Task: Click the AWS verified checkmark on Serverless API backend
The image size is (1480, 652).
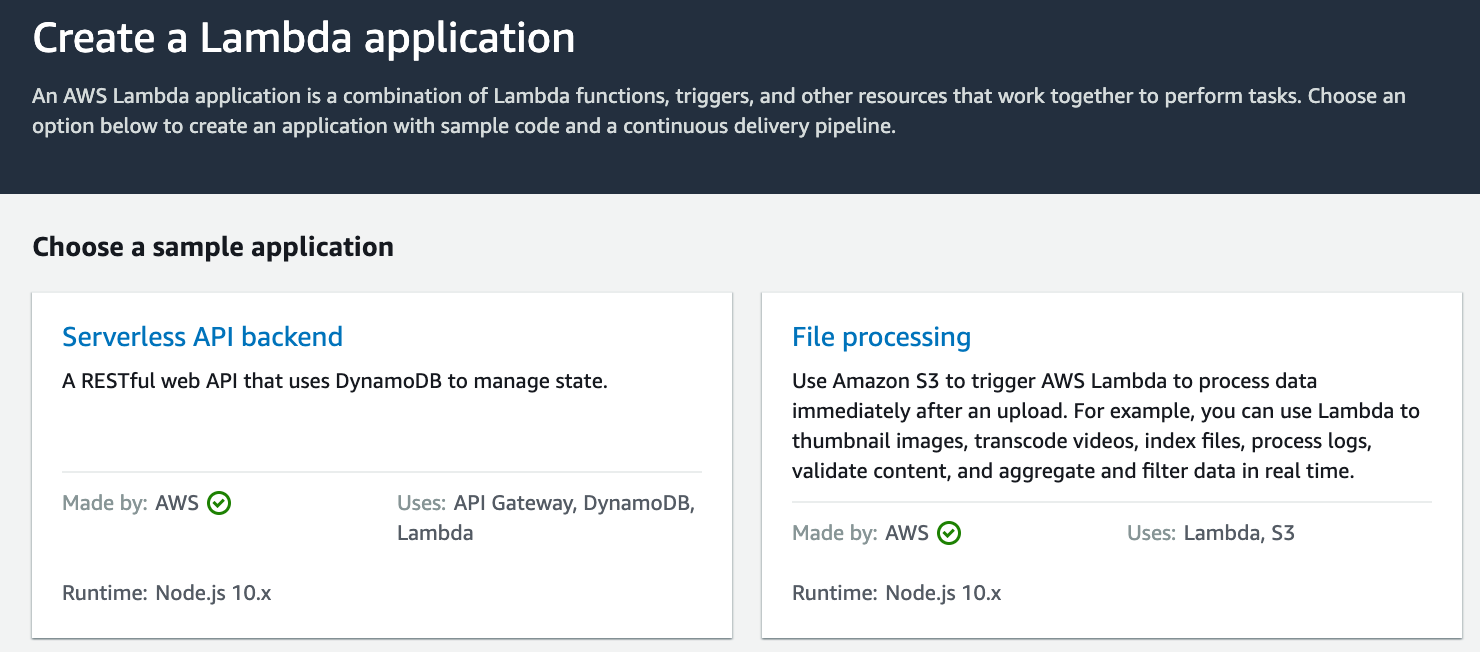Action: click(221, 503)
